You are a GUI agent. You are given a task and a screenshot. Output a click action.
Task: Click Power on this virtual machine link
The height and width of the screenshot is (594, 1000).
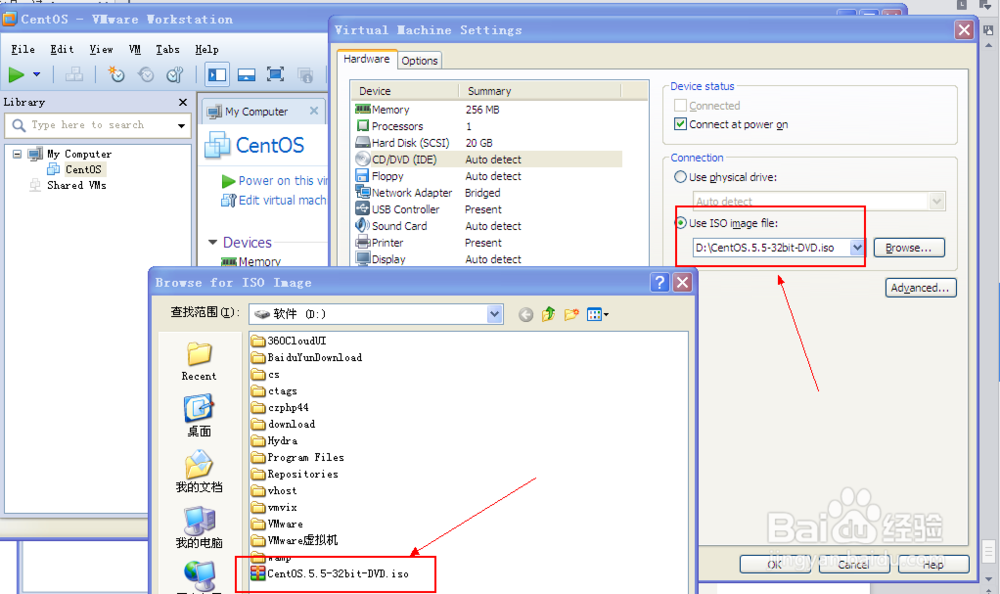[x=275, y=181]
